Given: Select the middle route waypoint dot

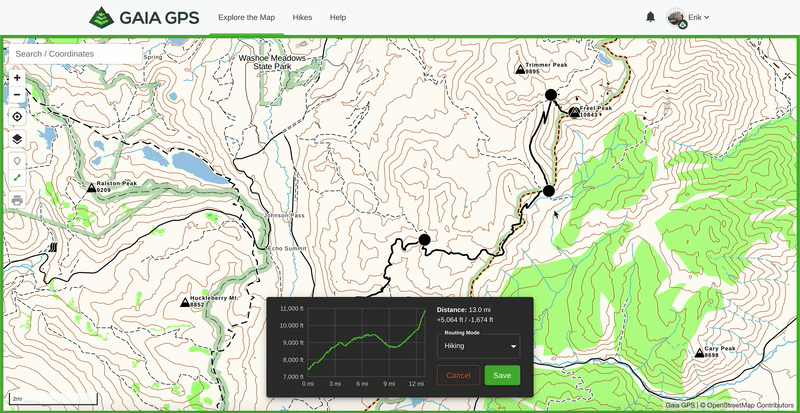Looking at the screenshot, I should [x=548, y=191].
